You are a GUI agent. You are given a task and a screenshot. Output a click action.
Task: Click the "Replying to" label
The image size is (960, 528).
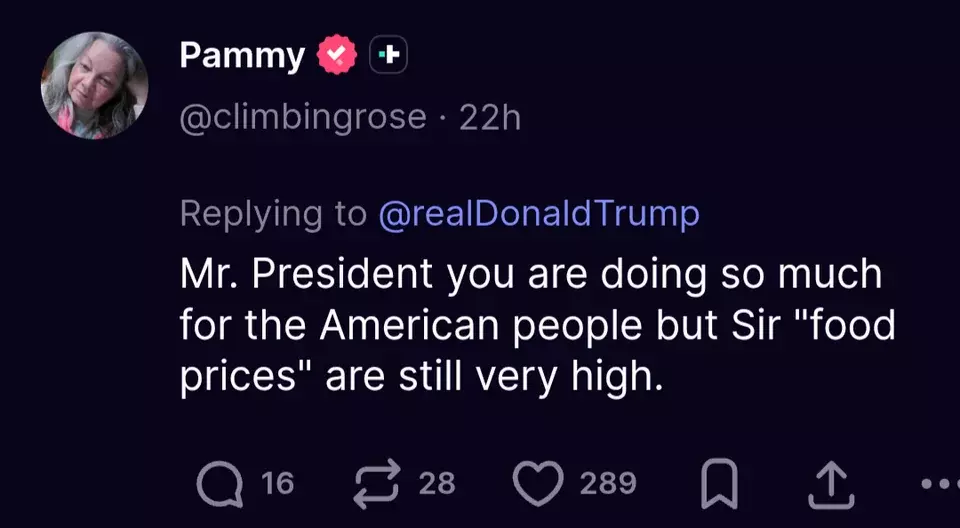tap(273, 214)
